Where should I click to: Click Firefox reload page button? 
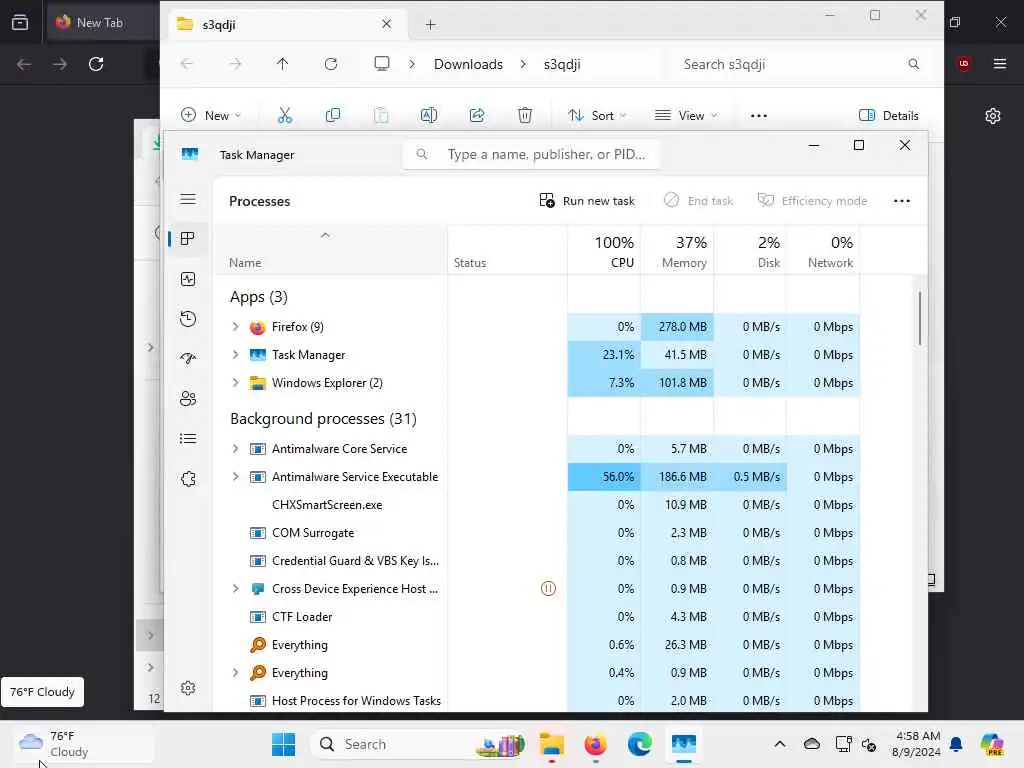click(x=96, y=64)
